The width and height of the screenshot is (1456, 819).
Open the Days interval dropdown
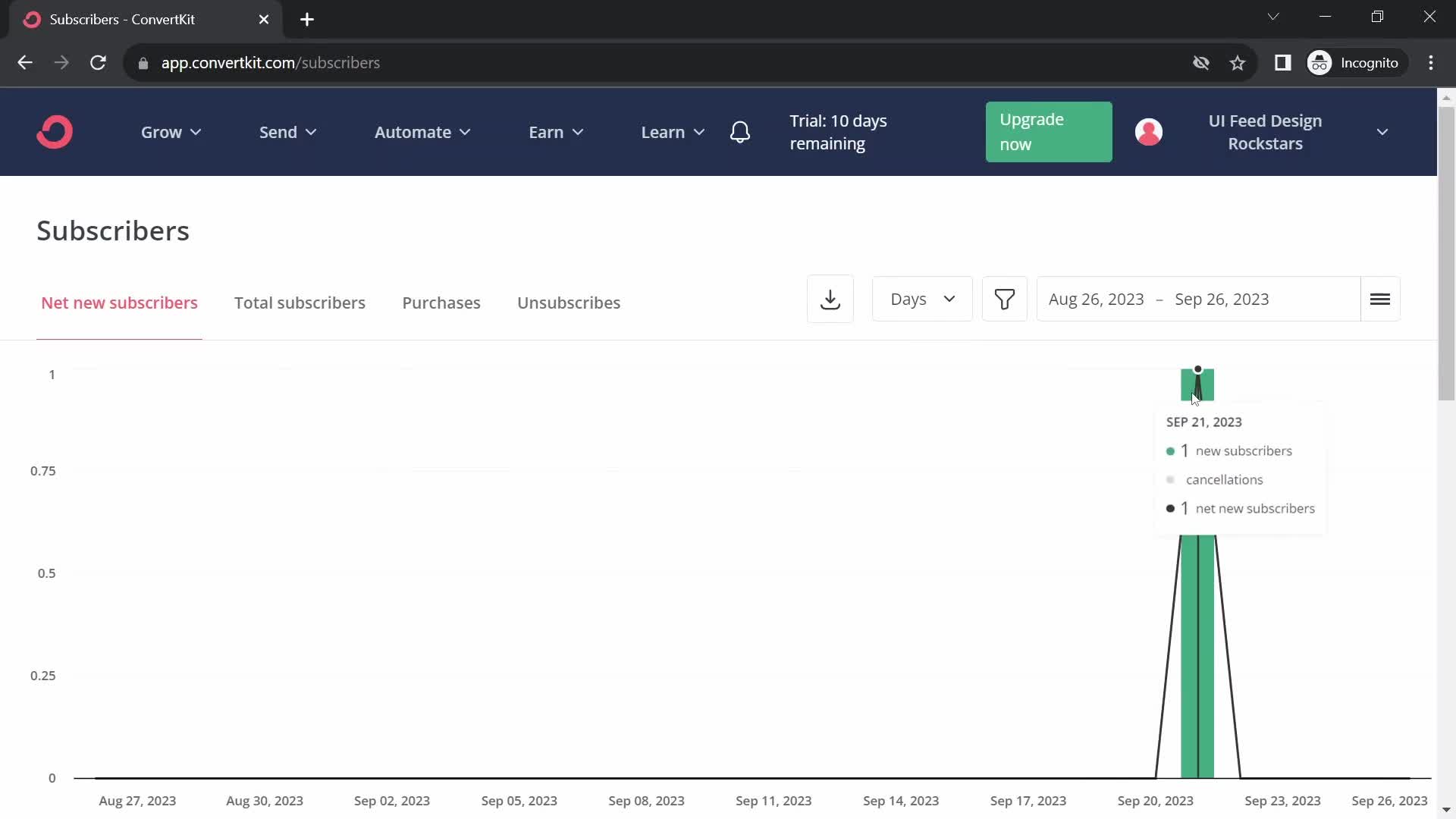[922, 300]
